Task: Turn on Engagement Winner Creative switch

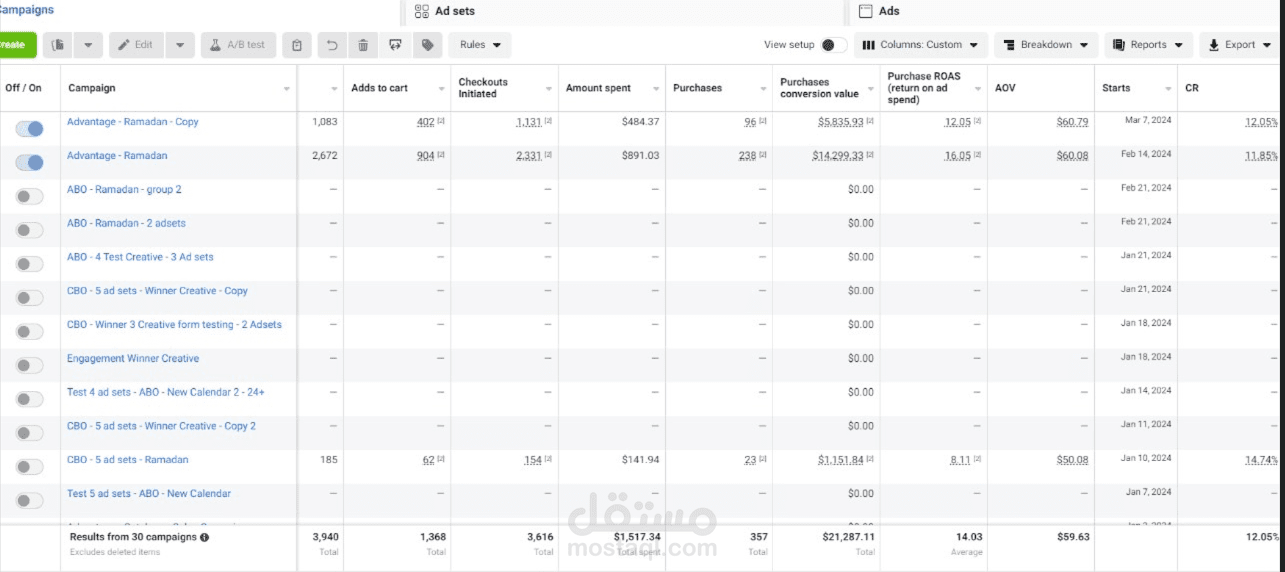Action: (30, 365)
